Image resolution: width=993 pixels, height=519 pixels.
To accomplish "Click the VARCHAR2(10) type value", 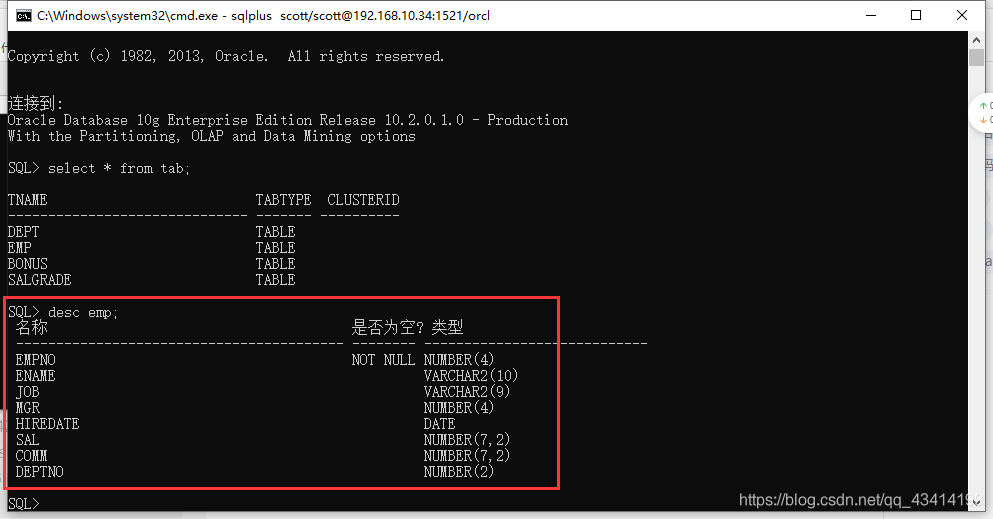I will (471, 375).
